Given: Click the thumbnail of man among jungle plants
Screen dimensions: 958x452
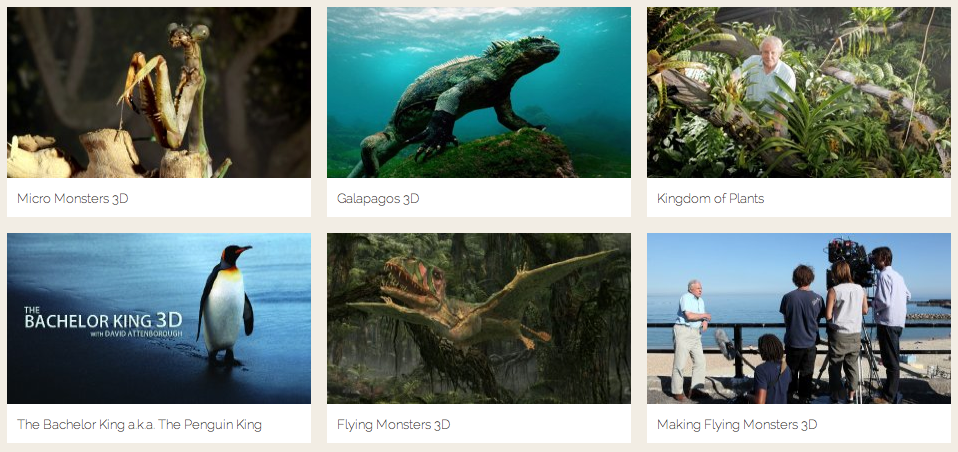Looking at the screenshot, I should point(799,92).
